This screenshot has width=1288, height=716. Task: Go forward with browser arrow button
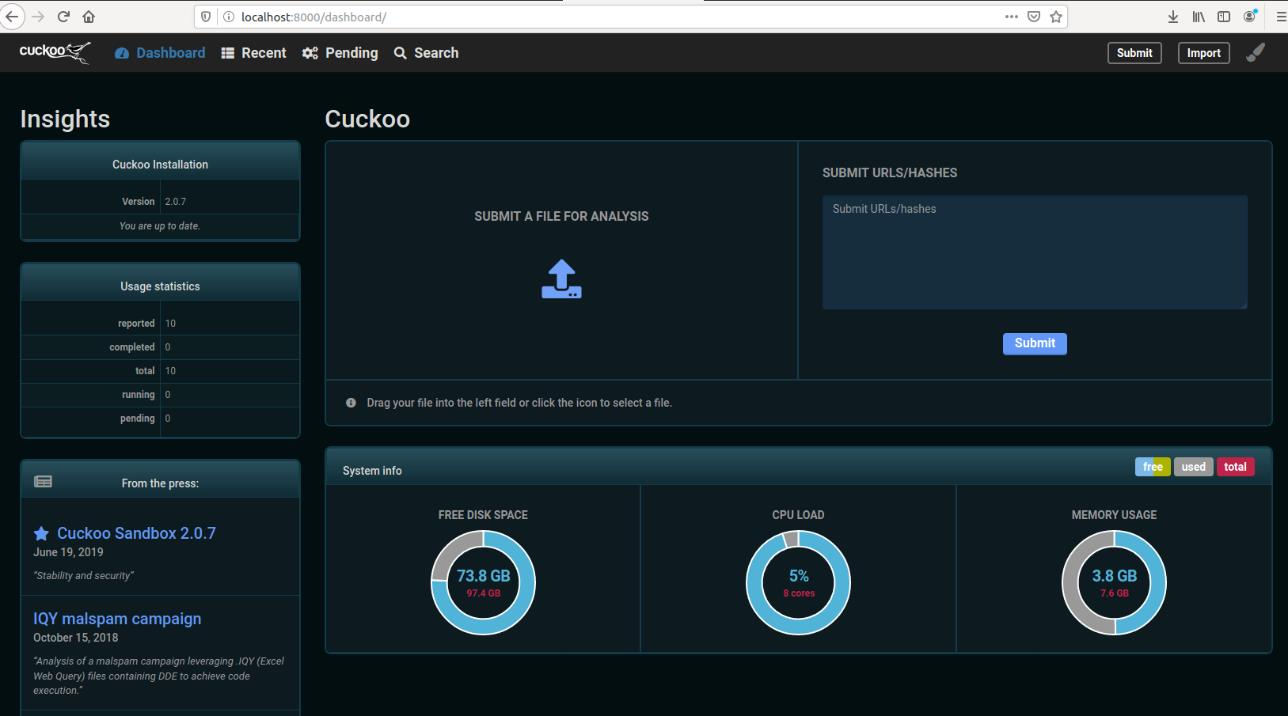point(38,16)
